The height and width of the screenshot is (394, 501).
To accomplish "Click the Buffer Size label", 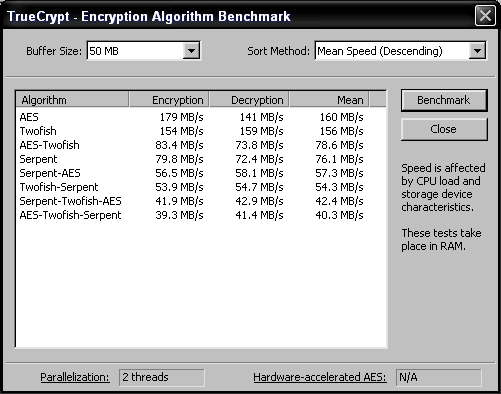I will pyautogui.click(x=54, y=51).
